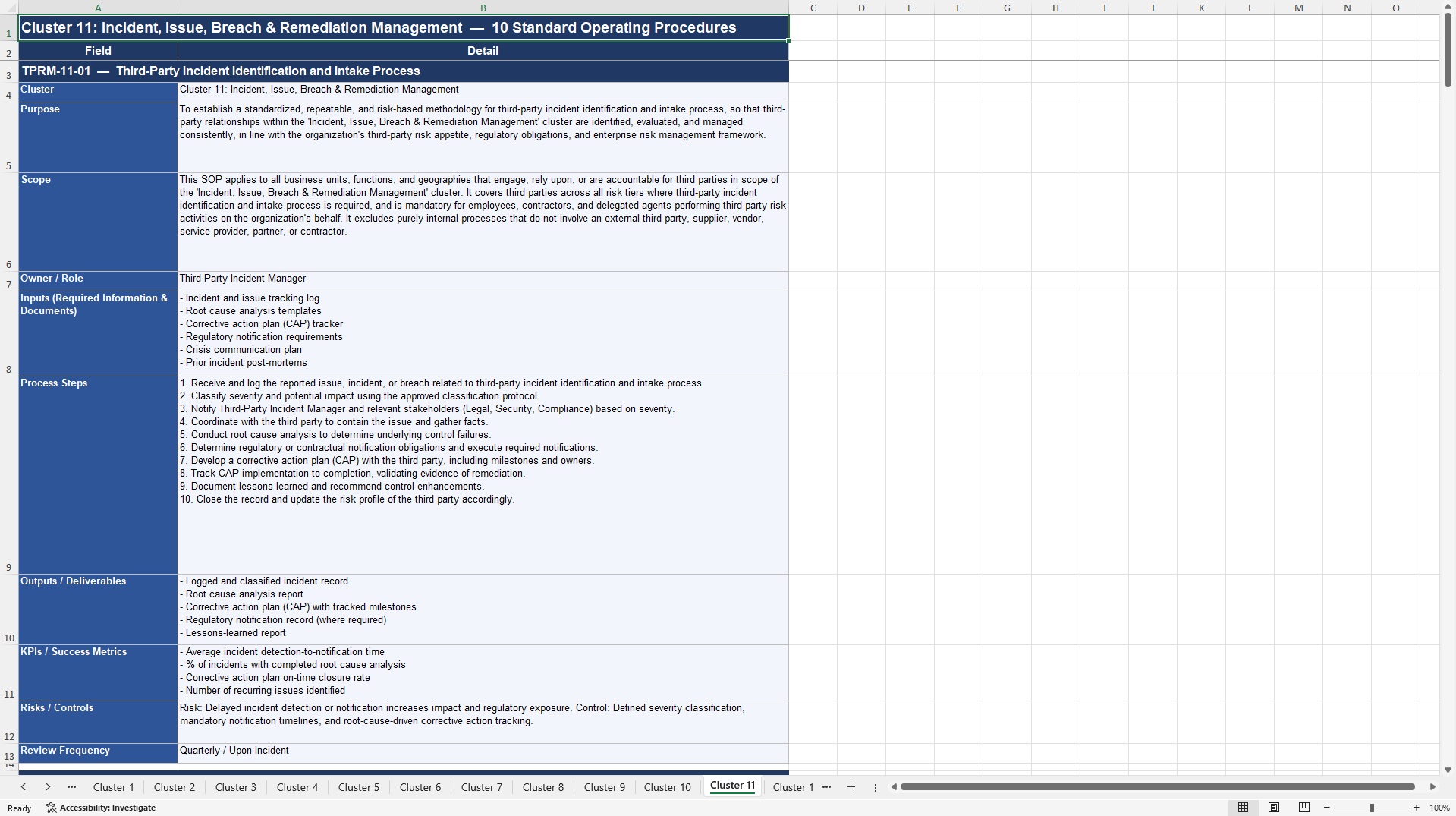Viewport: 1456px width, 816px height.
Task: Select row 9 header
Action: [9, 475]
